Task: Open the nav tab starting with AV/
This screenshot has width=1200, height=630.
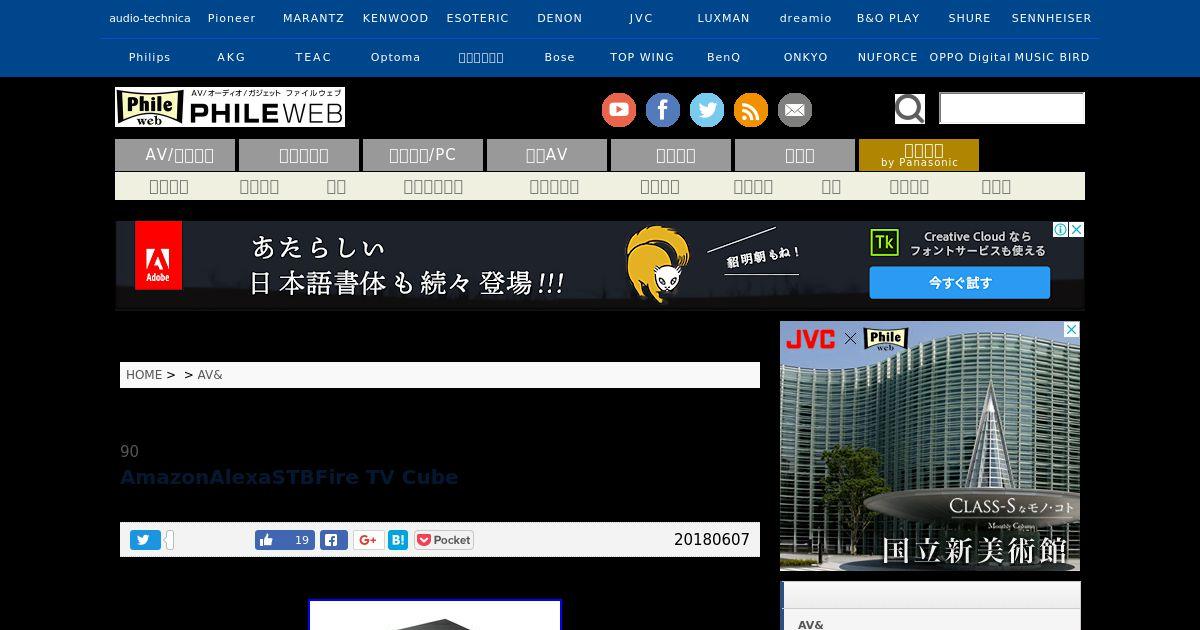Action: click(x=175, y=155)
